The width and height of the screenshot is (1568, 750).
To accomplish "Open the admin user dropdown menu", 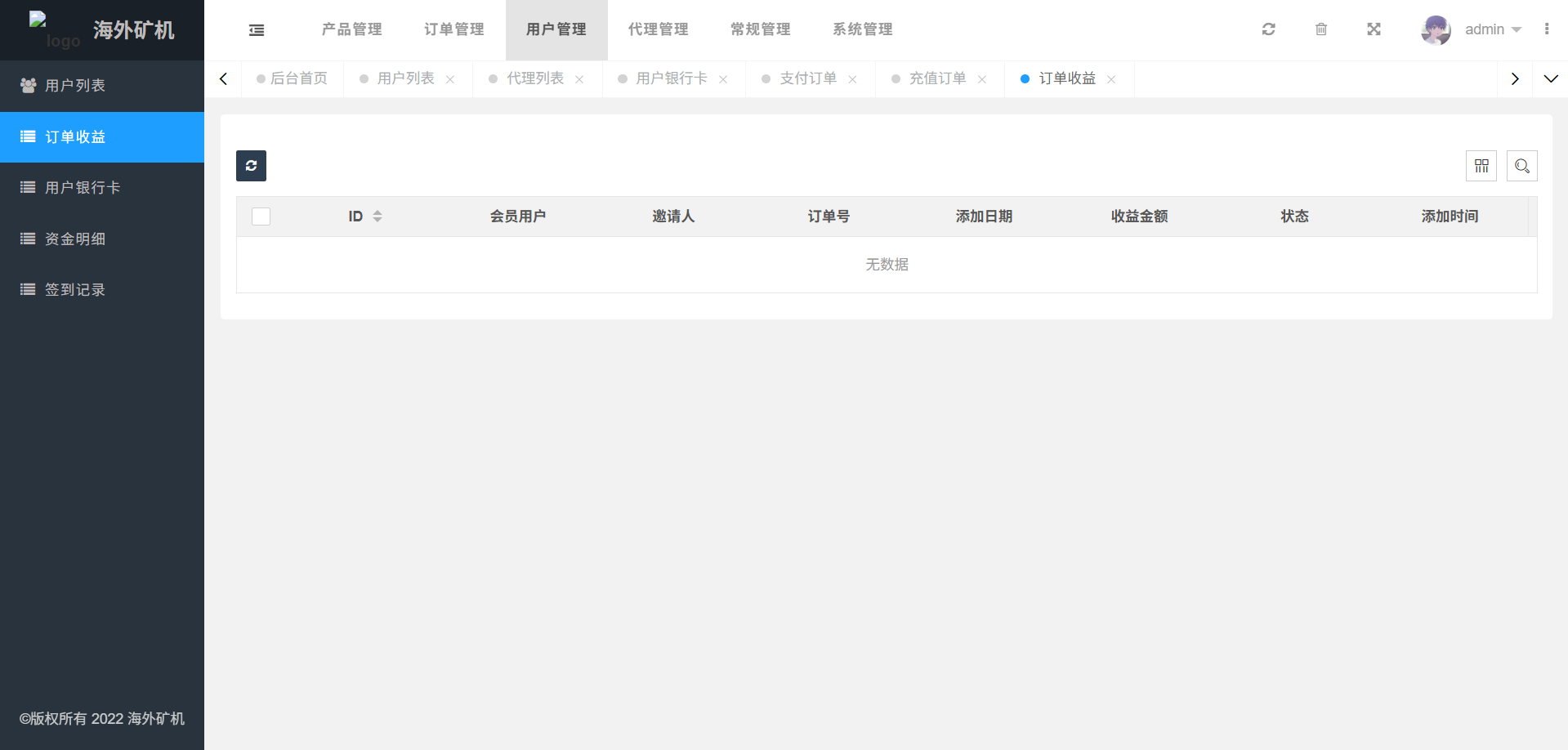I will [x=1492, y=29].
